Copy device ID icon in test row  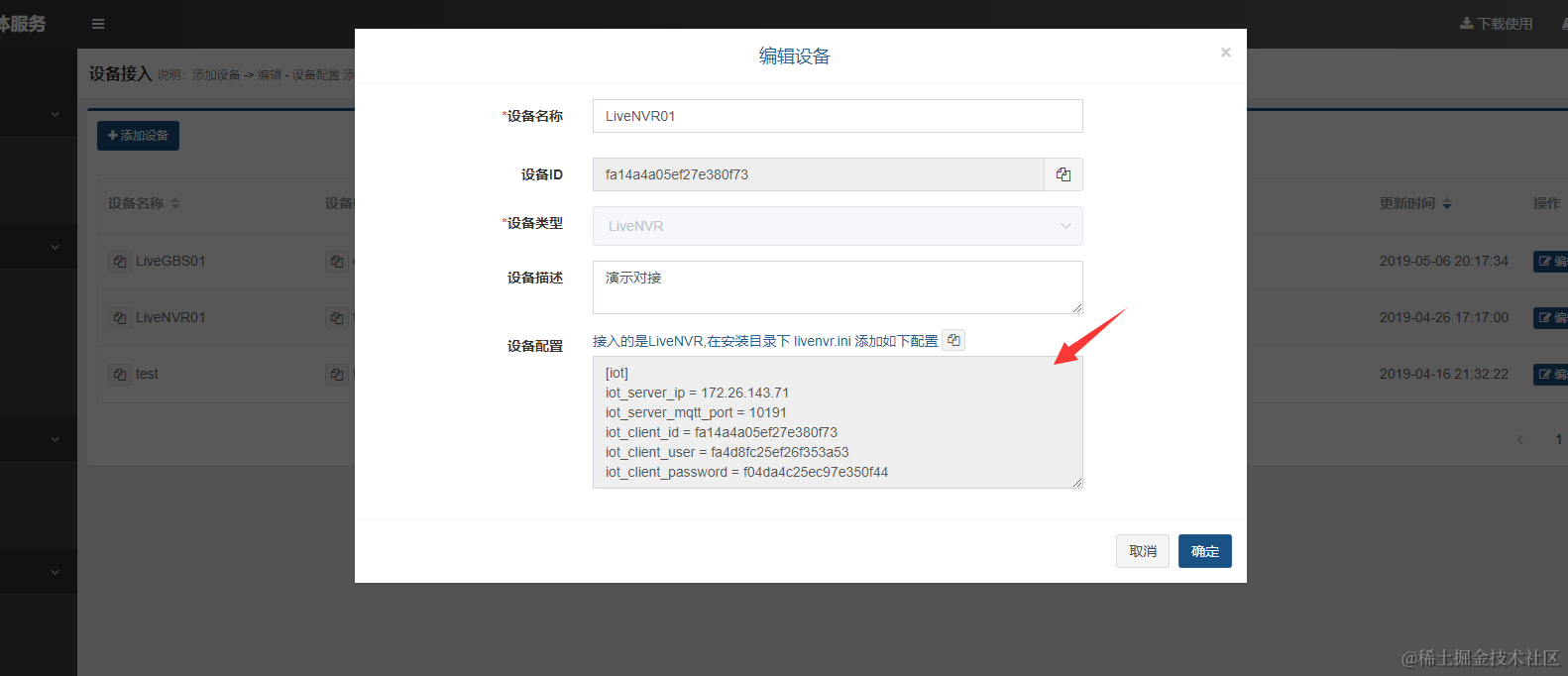(x=337, y=375)
